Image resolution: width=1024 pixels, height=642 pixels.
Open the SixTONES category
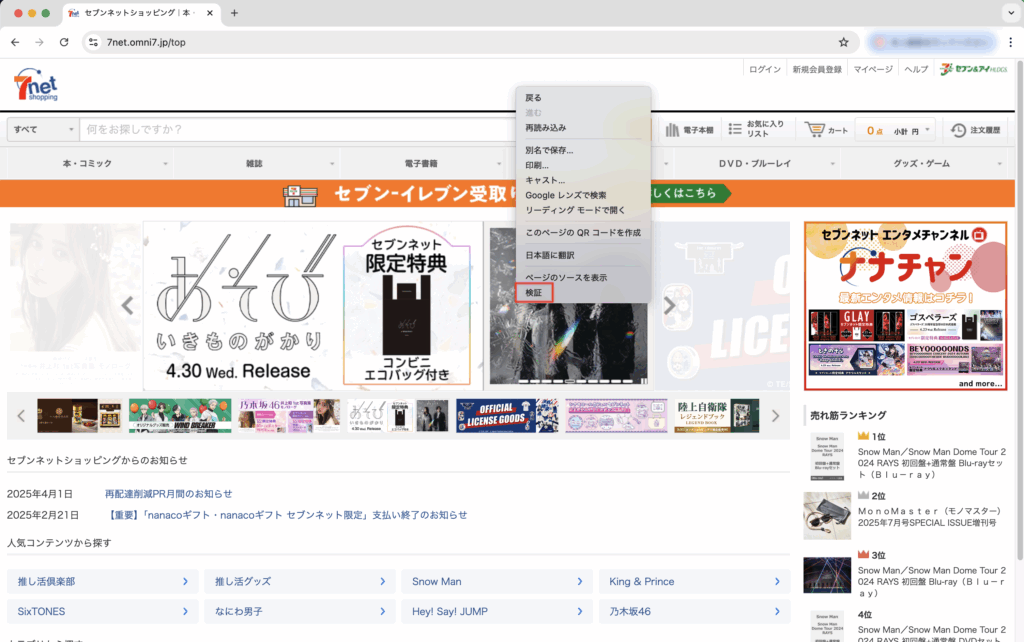click(103, 611)
